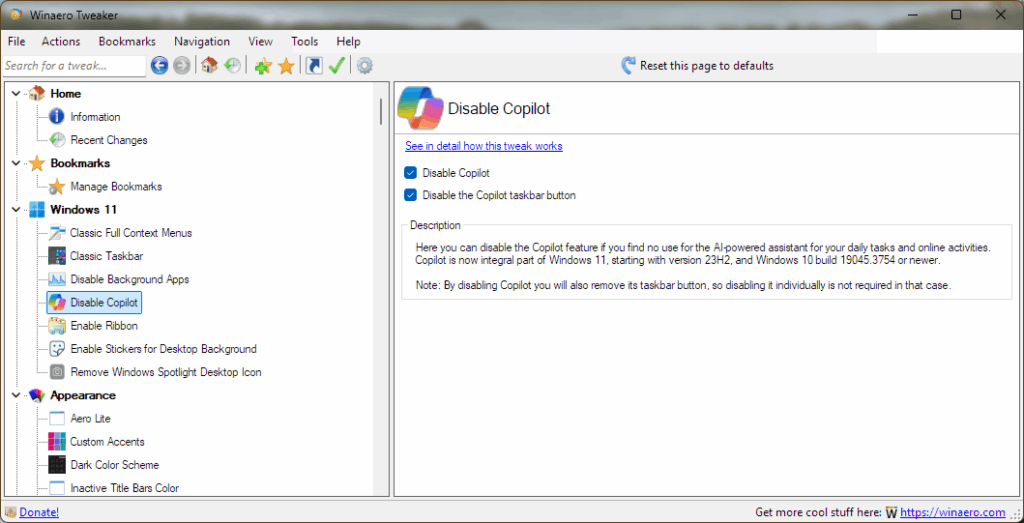Click the Enable Ribbon icon
The width and height of the screenshot is (1024, 523).
[57, 326]
